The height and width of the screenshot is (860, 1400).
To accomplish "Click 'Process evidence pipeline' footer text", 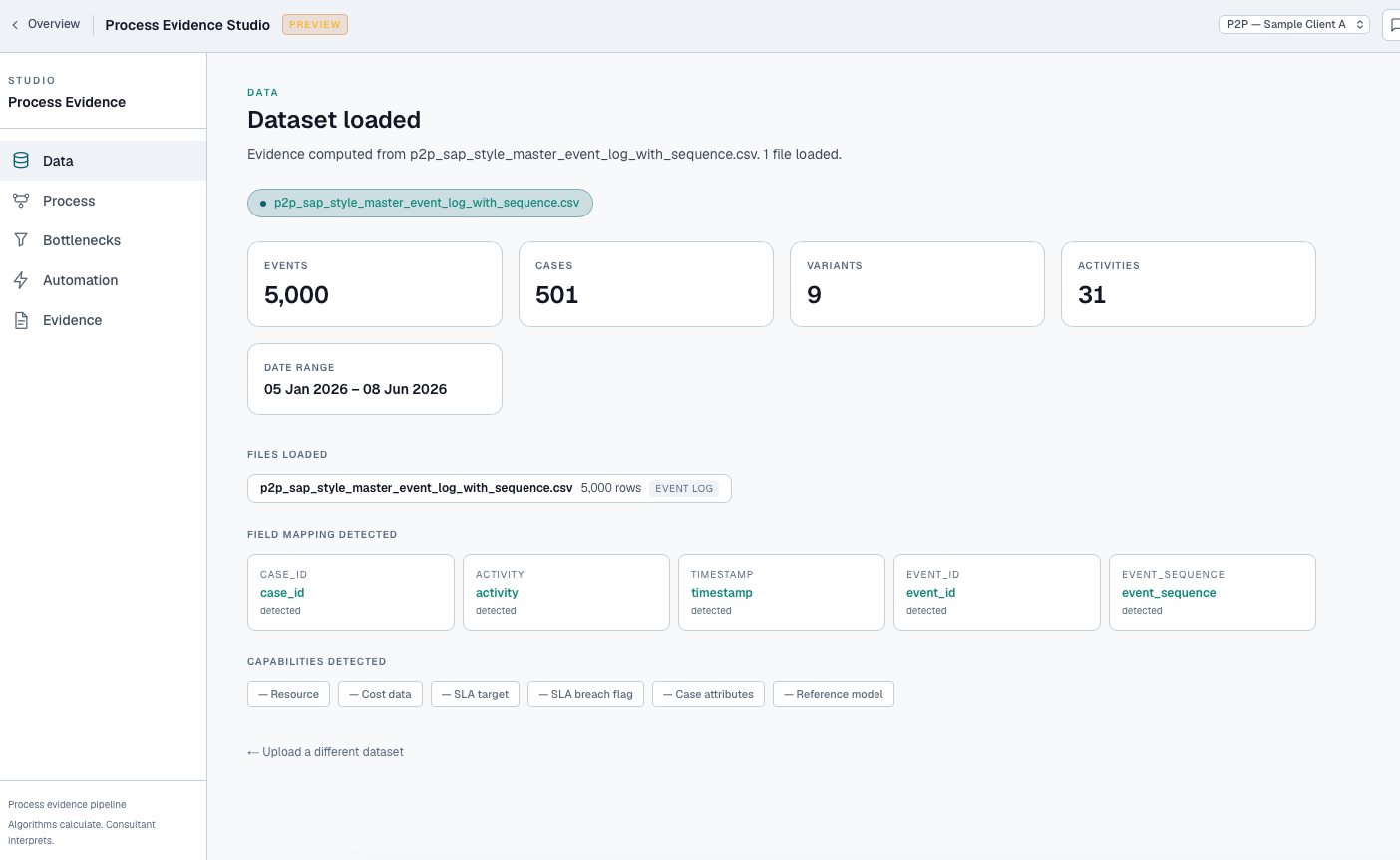I will click(x=67, y=804).
